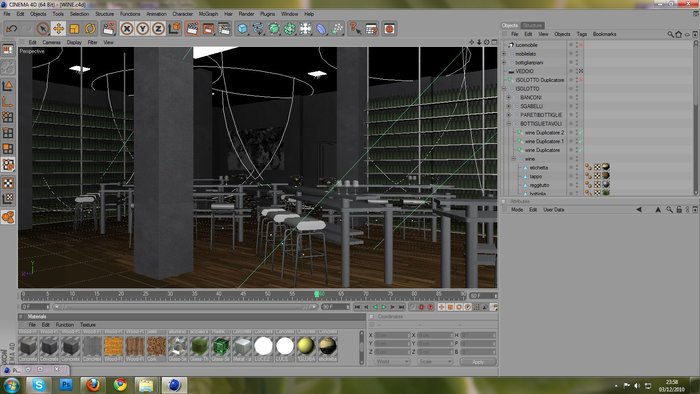Toggle X axis lock button

(127, 29)
